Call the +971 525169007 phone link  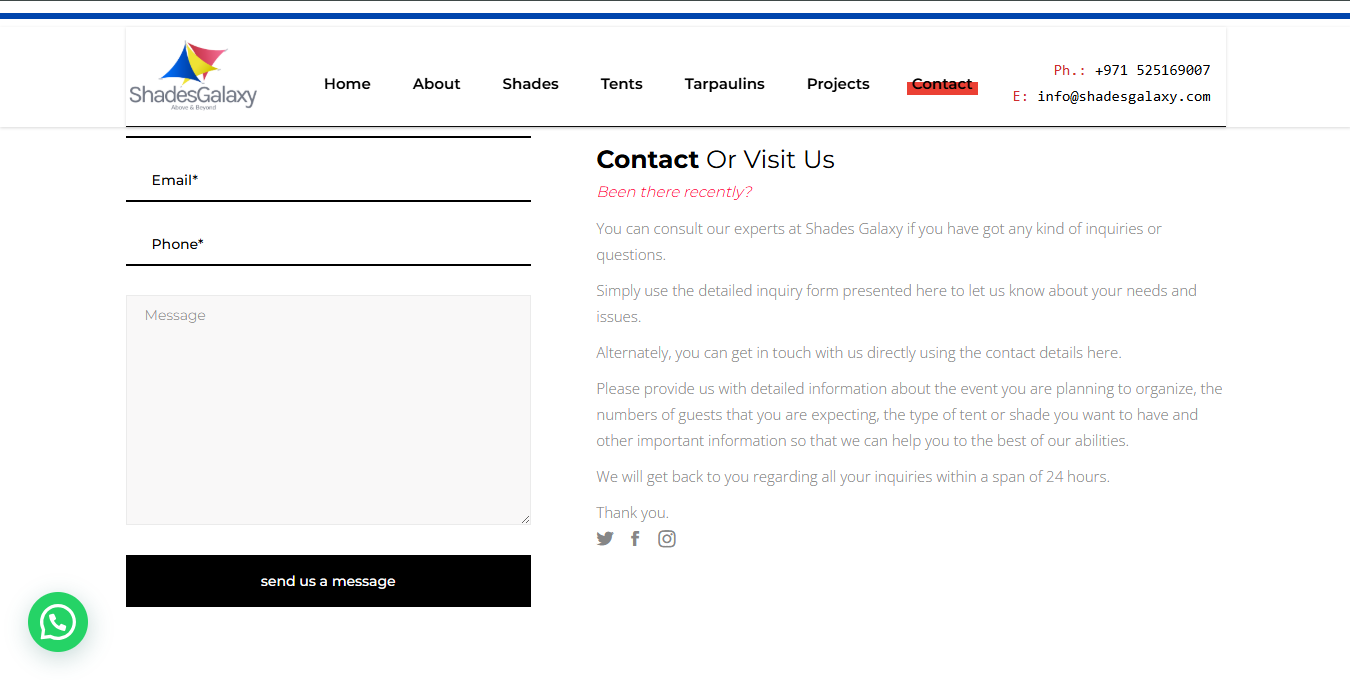click(1152, 70)
